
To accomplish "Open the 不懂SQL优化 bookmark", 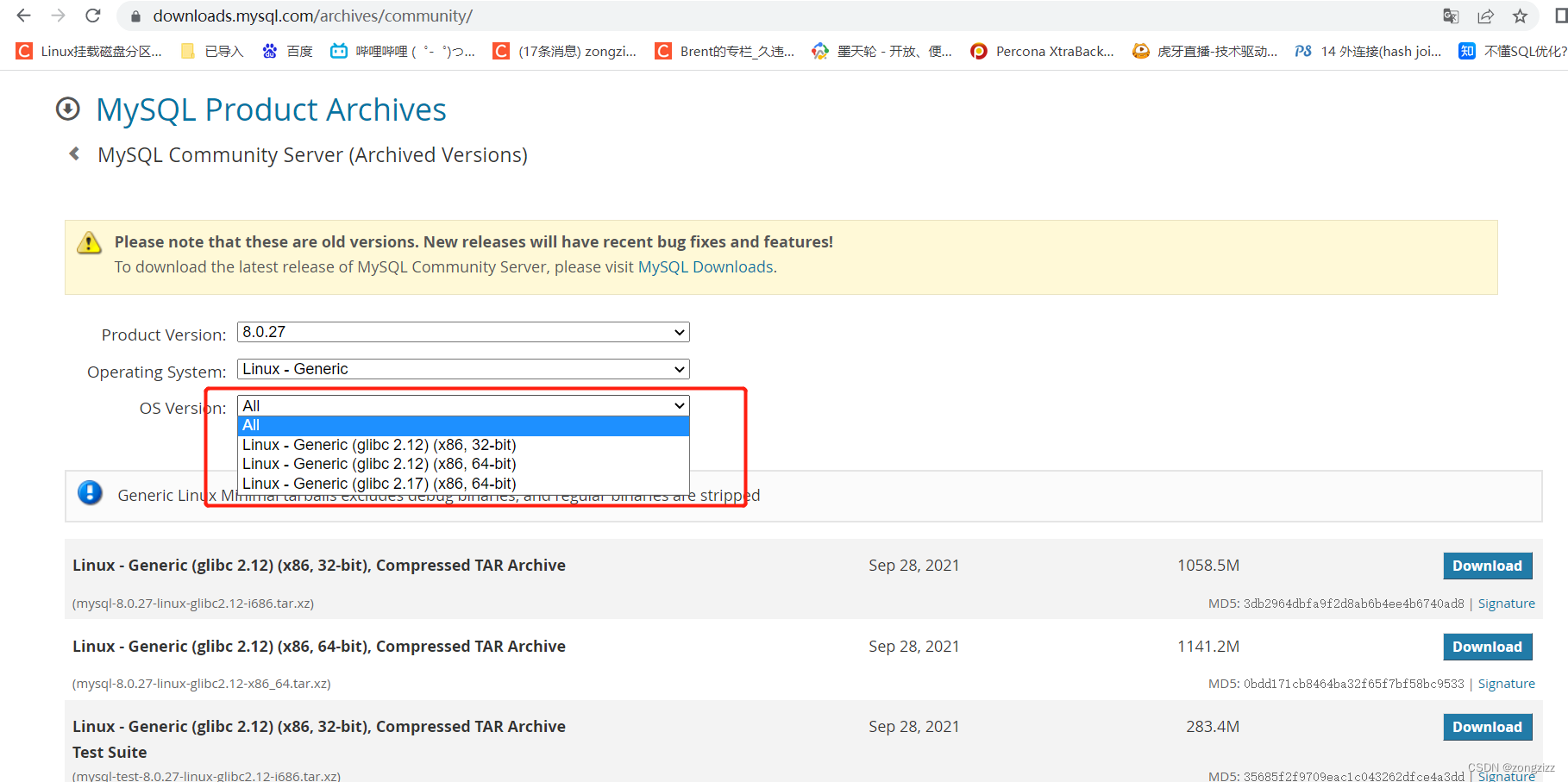I will [1513, 51].
